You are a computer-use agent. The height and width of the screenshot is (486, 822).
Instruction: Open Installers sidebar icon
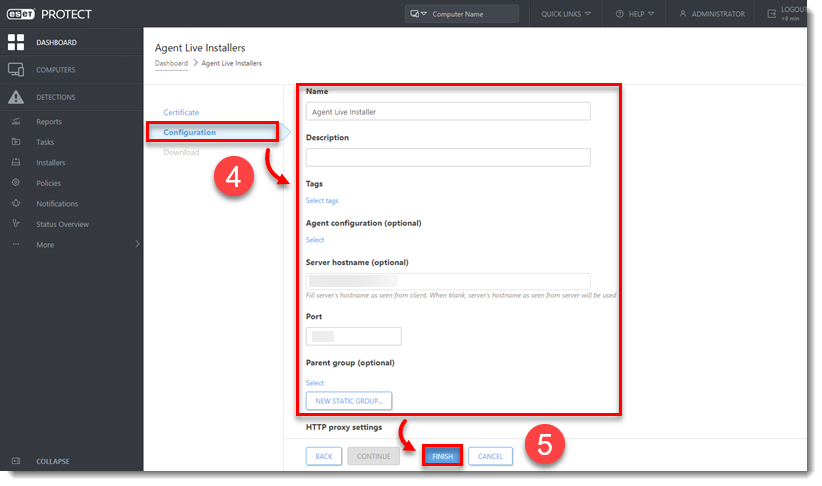[x=15, y=163]
